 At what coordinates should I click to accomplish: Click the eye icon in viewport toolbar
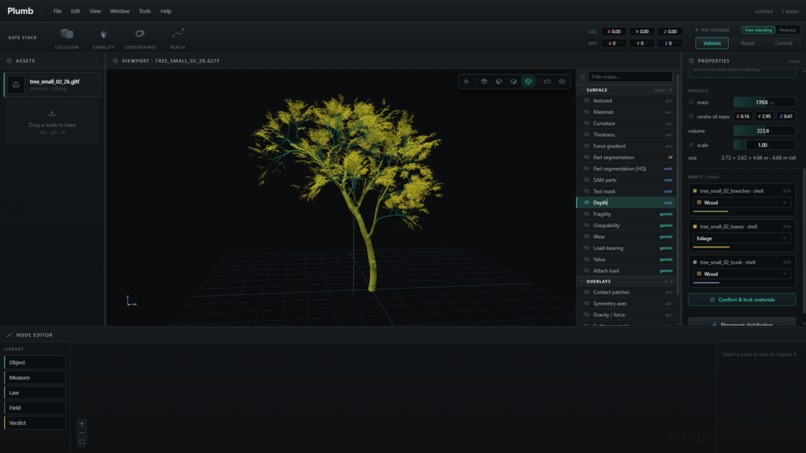click(x=562, y=82)
